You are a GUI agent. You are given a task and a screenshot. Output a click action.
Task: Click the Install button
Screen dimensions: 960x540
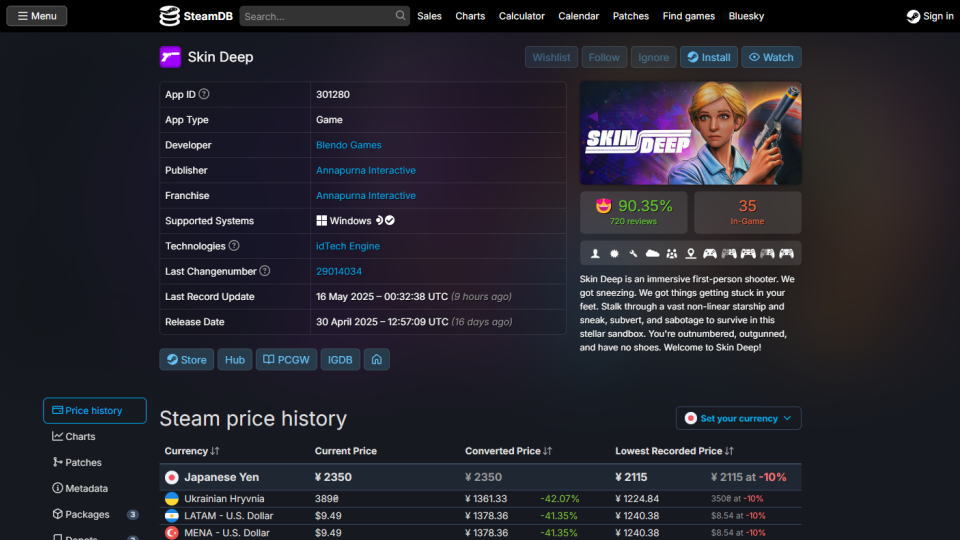pyautogui.click(x=708, y=57)
